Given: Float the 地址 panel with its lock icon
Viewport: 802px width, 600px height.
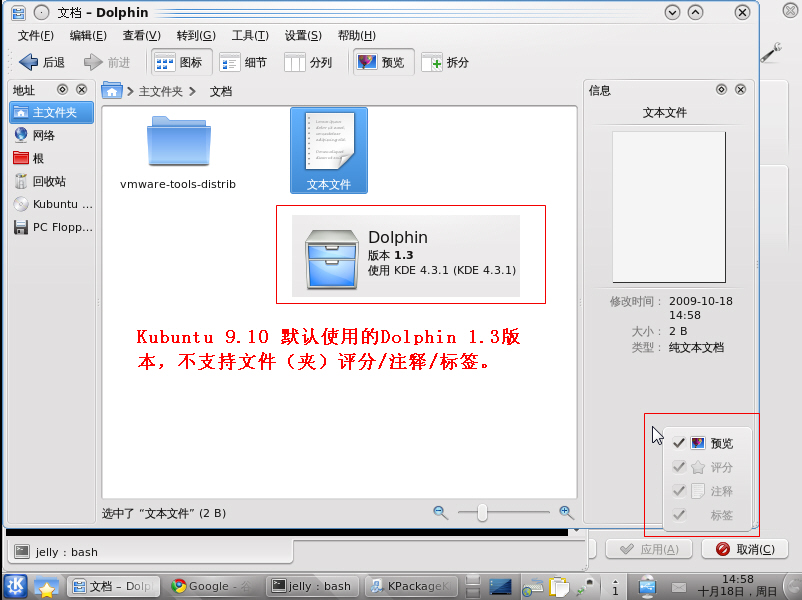Looking at the screenshot, I should coord(62,90).
